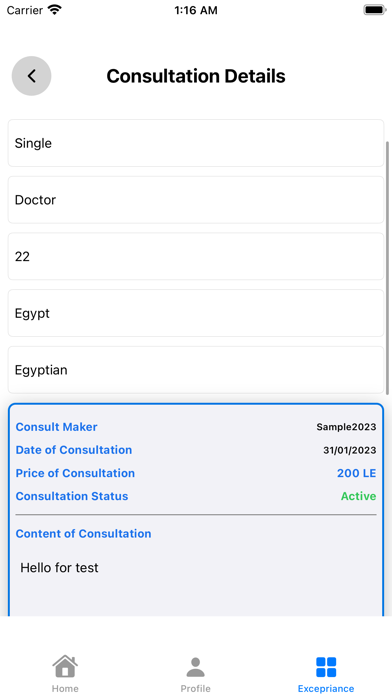This screenshot has width=392, height=696.
Task: Select the Doctor field
Action: coord(196,200)
